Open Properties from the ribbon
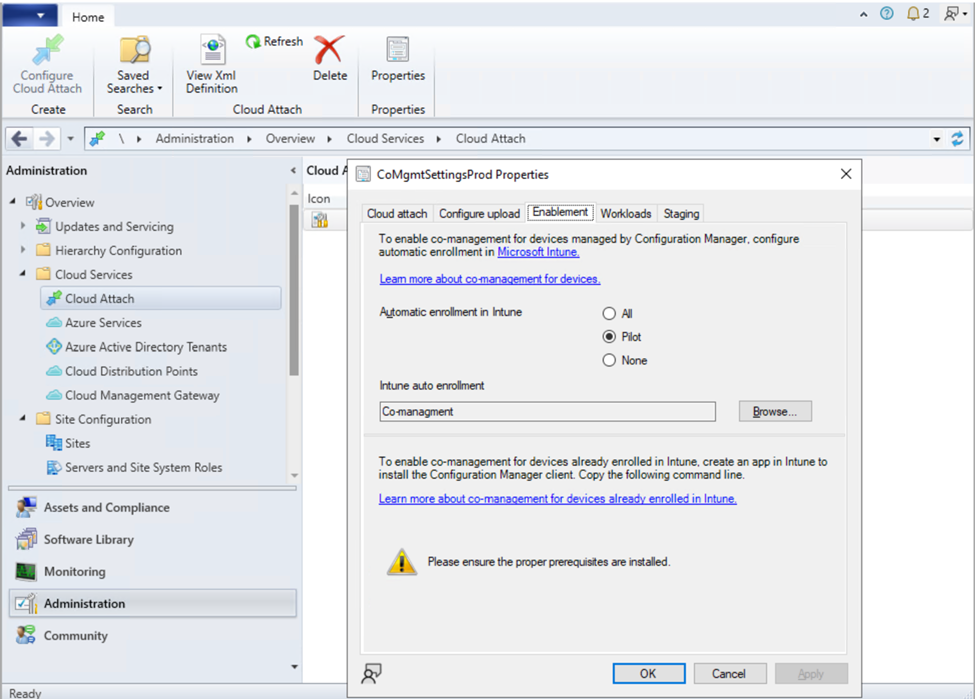Viewport: 975px width, 699px height. [x=398, y=59]
